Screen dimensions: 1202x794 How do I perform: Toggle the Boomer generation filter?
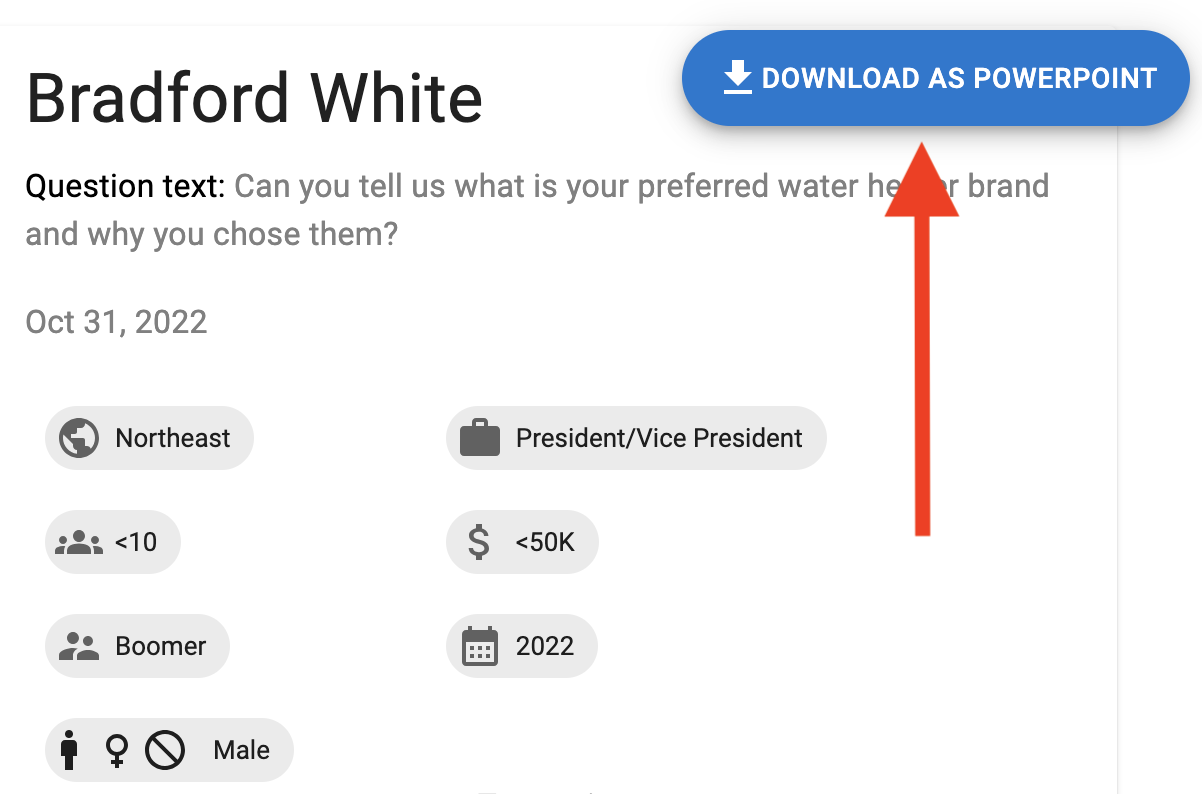point(137,646)
